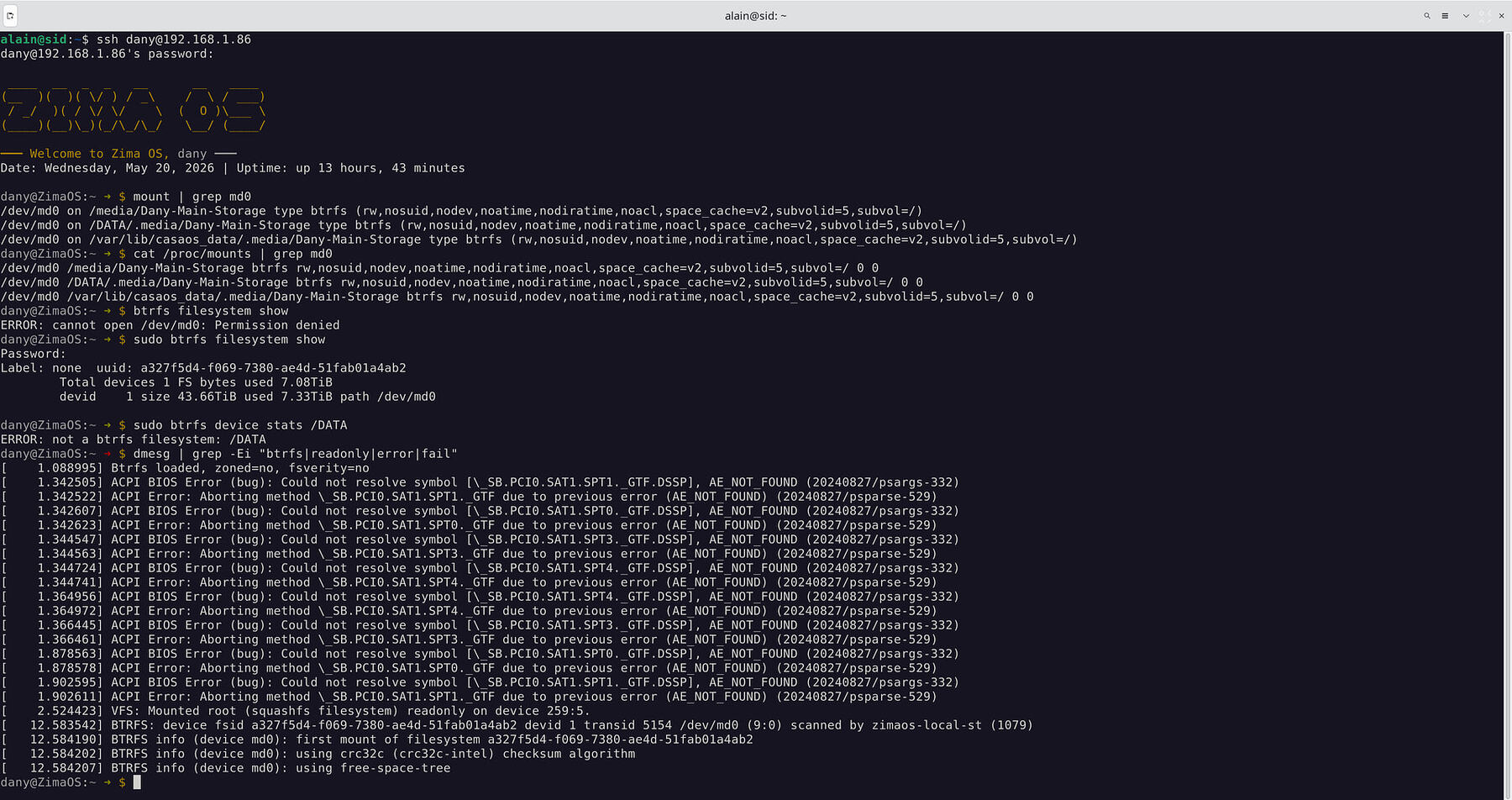Click the unprivileged "btrfs filesystem show" command
1512x800 pixels.
pyautogui.click(x=211, y=311)
